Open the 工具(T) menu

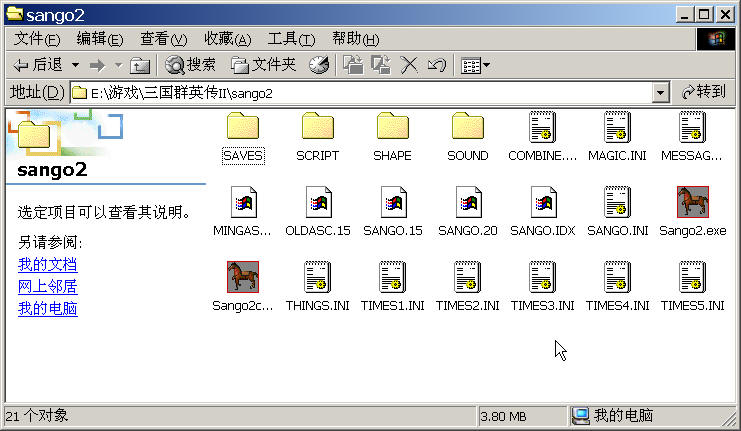291,39
